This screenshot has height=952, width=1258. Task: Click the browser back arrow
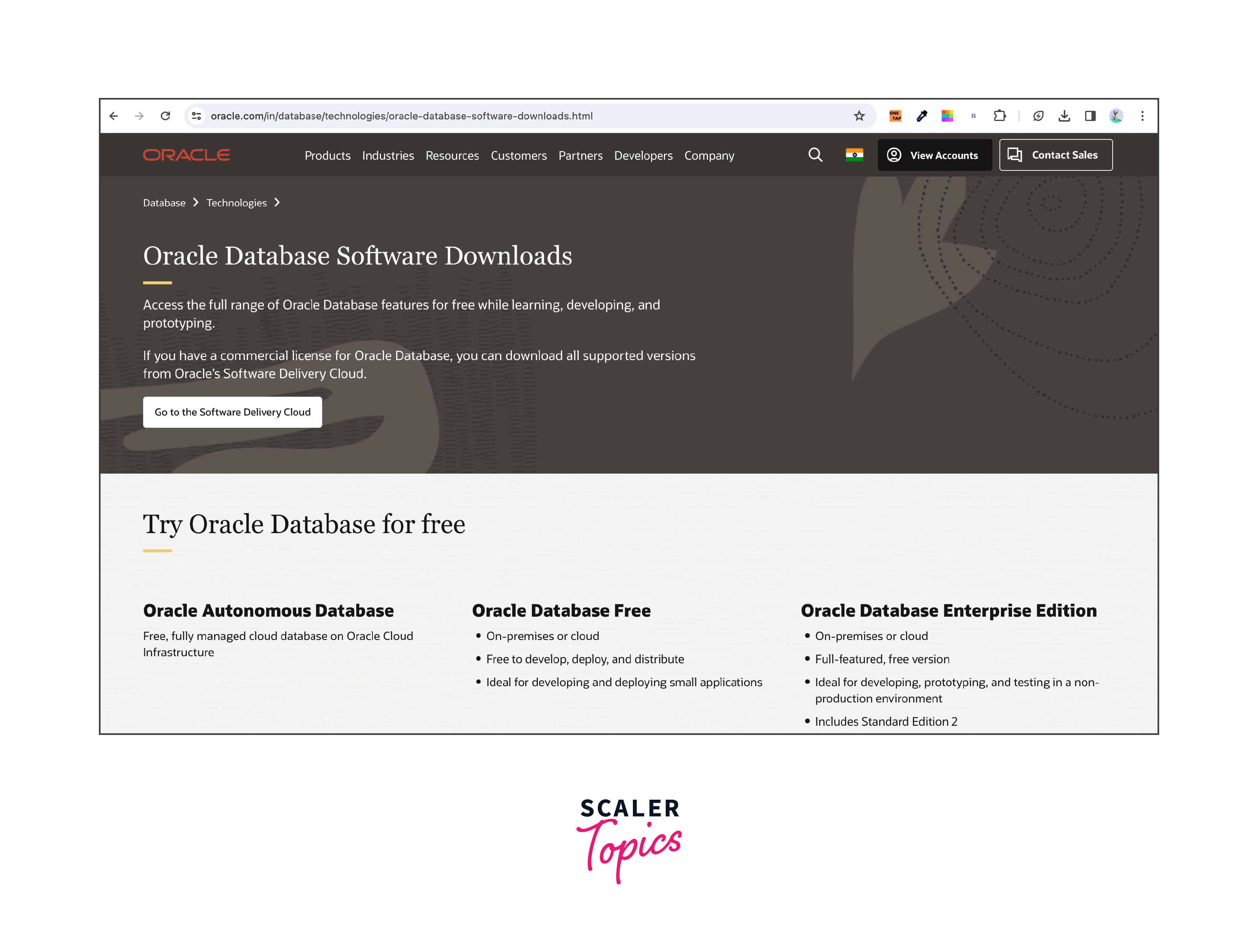click(x=114, y=116)
